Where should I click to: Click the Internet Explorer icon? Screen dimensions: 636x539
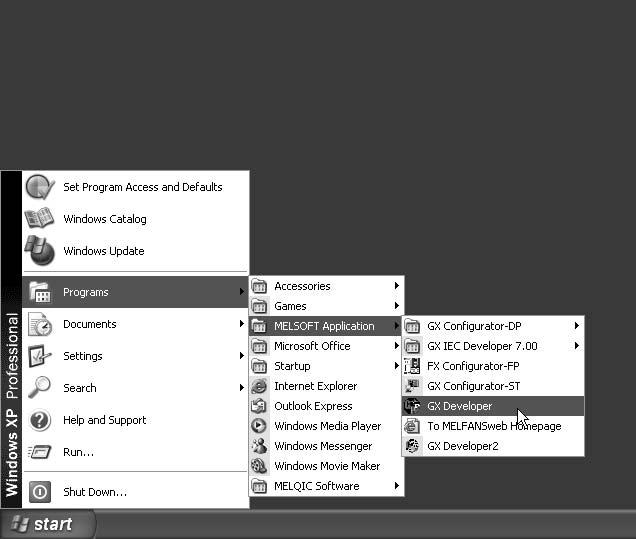(x=259, y=386)
